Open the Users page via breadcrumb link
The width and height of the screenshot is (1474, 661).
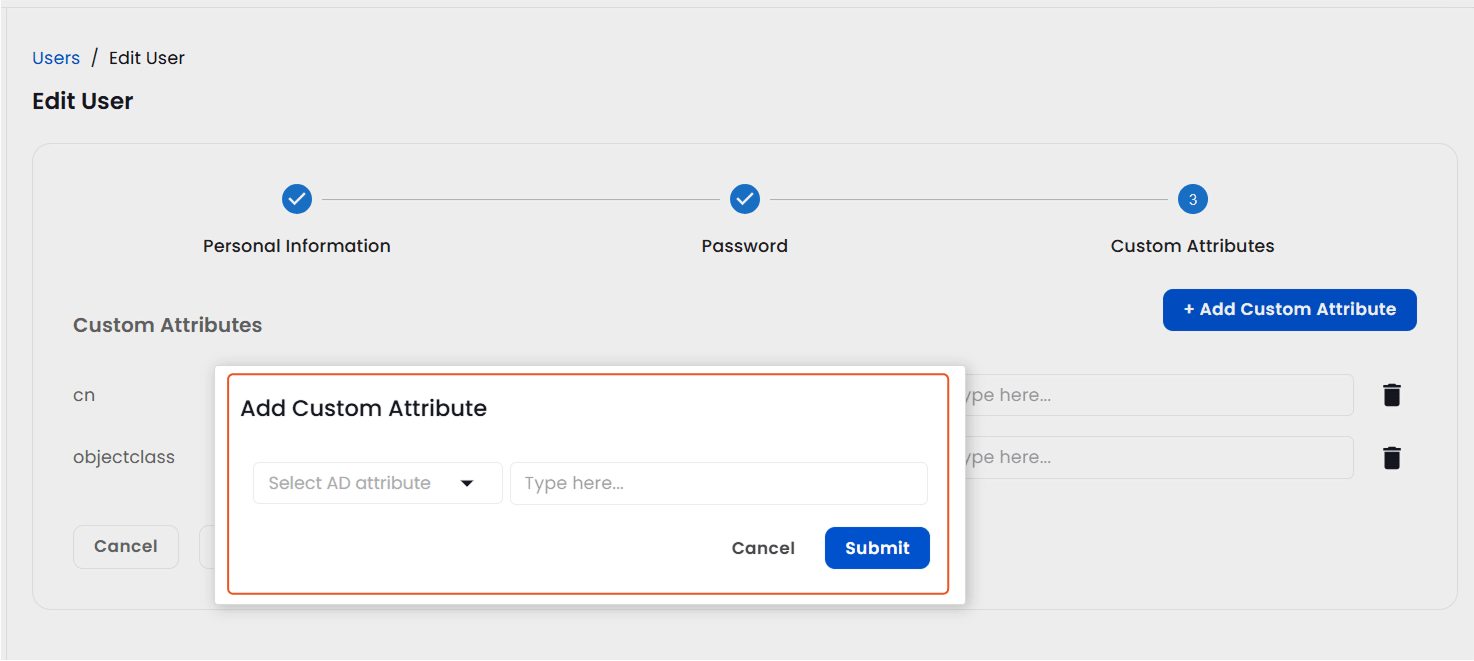(x=56, y=57)
